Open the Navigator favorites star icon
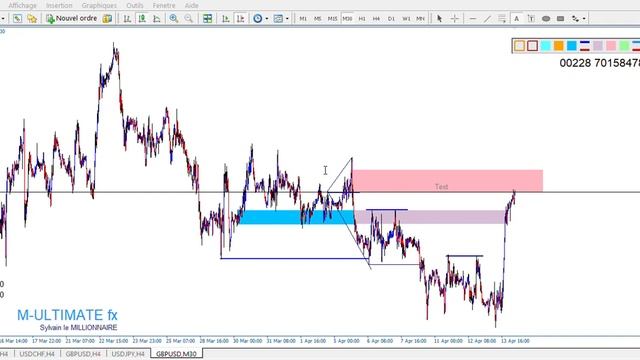 tap(32, 18)
